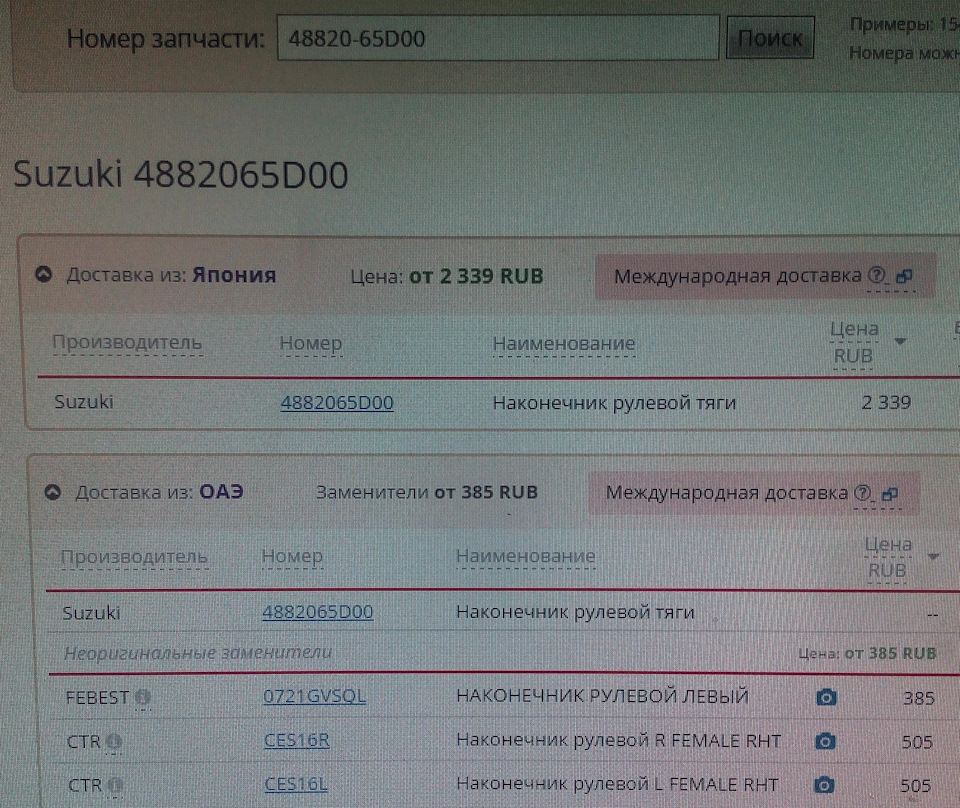Image resolution: width=960 pixels, height=808 pixels.
Task: Click price sort arrow in ОАЭ table
Action: click(933, 556)
